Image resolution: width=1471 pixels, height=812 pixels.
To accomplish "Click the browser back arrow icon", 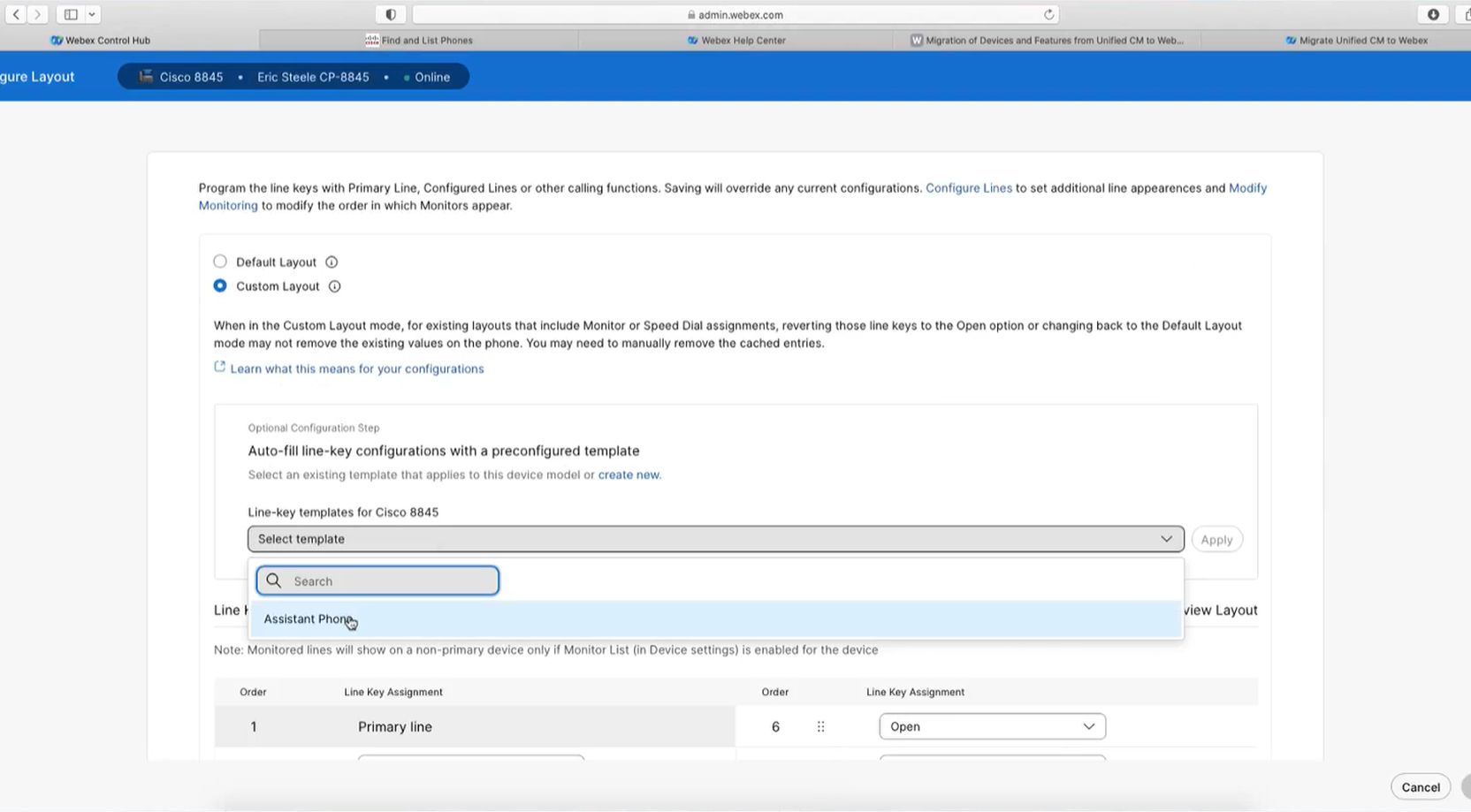I will click(x=16, y=14).
